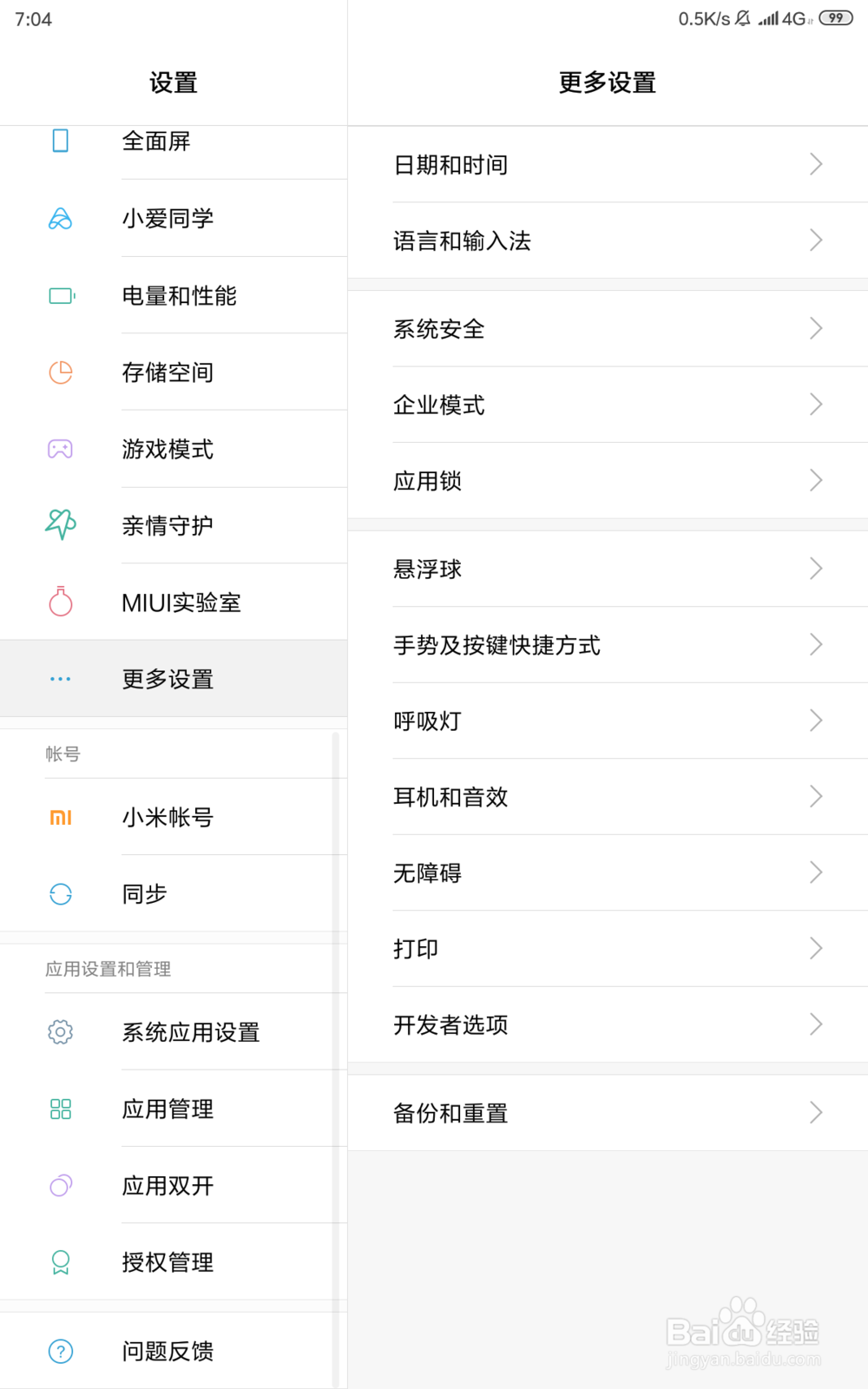This screenshot has width=868, height=1389.
Task: Tap the 亲情守护 pinwheel icon
Action: click(61, 524)
